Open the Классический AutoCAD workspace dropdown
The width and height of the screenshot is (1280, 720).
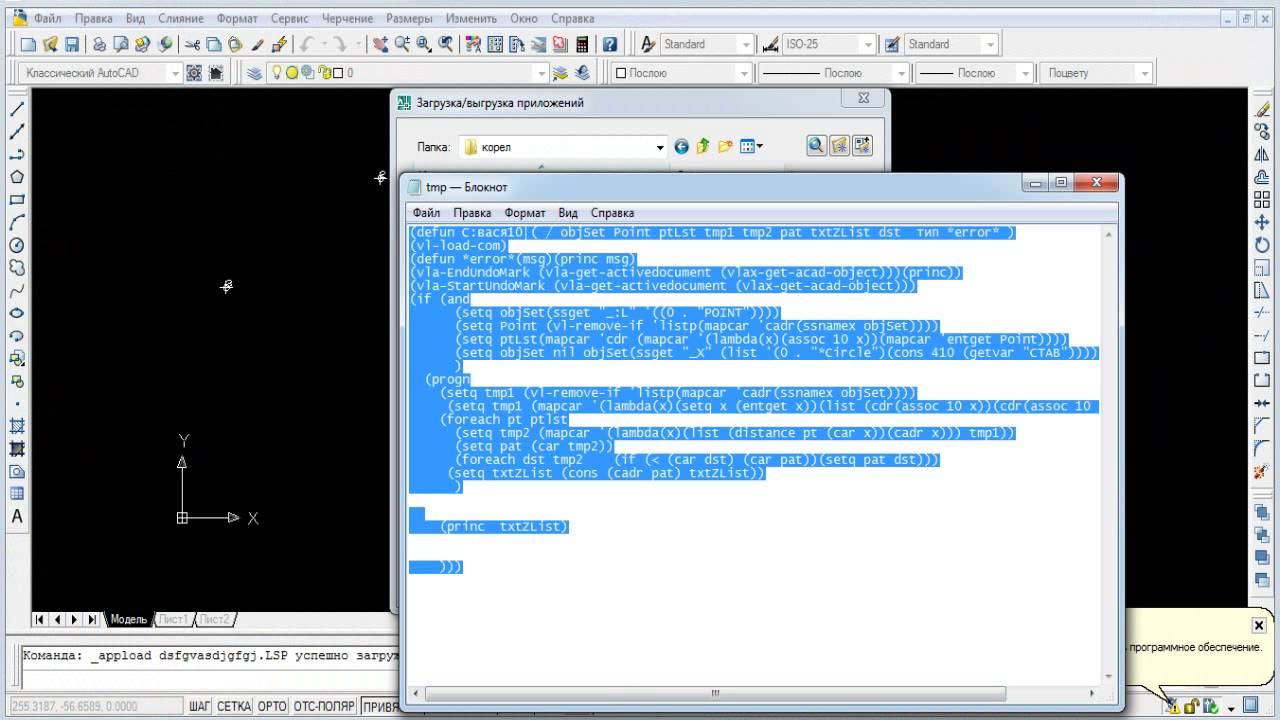(x=175, y=73)
